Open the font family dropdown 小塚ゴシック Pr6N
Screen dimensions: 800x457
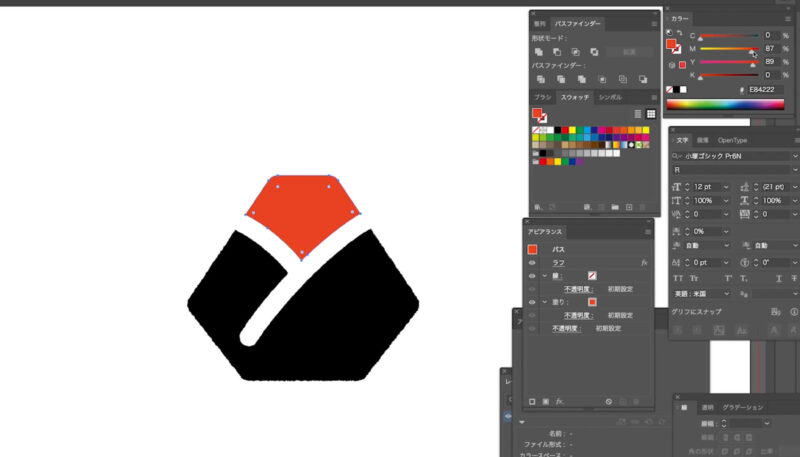pyautogui.click(x=794, y=156)
